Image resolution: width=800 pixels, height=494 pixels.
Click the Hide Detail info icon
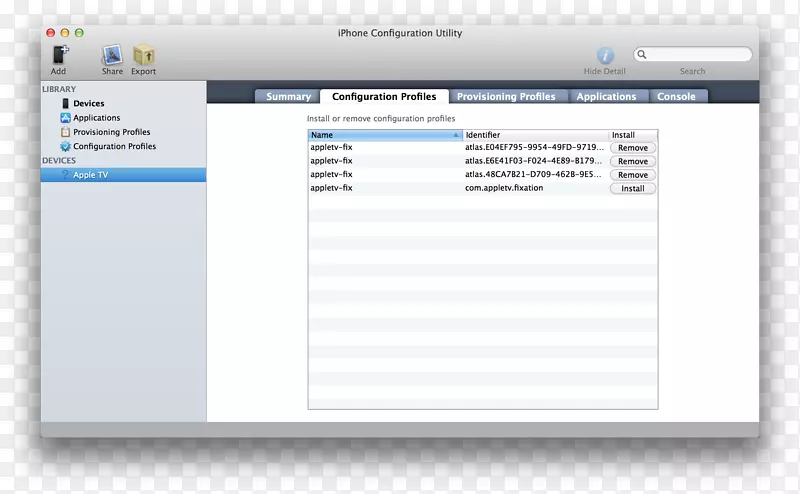coord(605,56)
